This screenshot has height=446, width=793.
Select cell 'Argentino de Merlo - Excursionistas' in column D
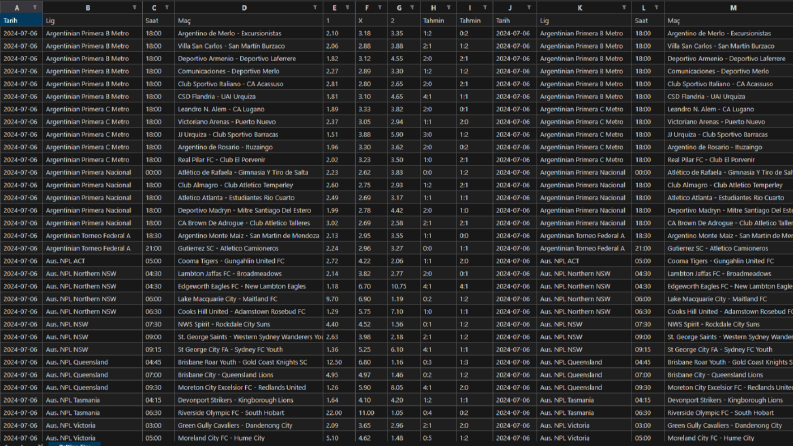pyautogui.click(x=249, y=33)
